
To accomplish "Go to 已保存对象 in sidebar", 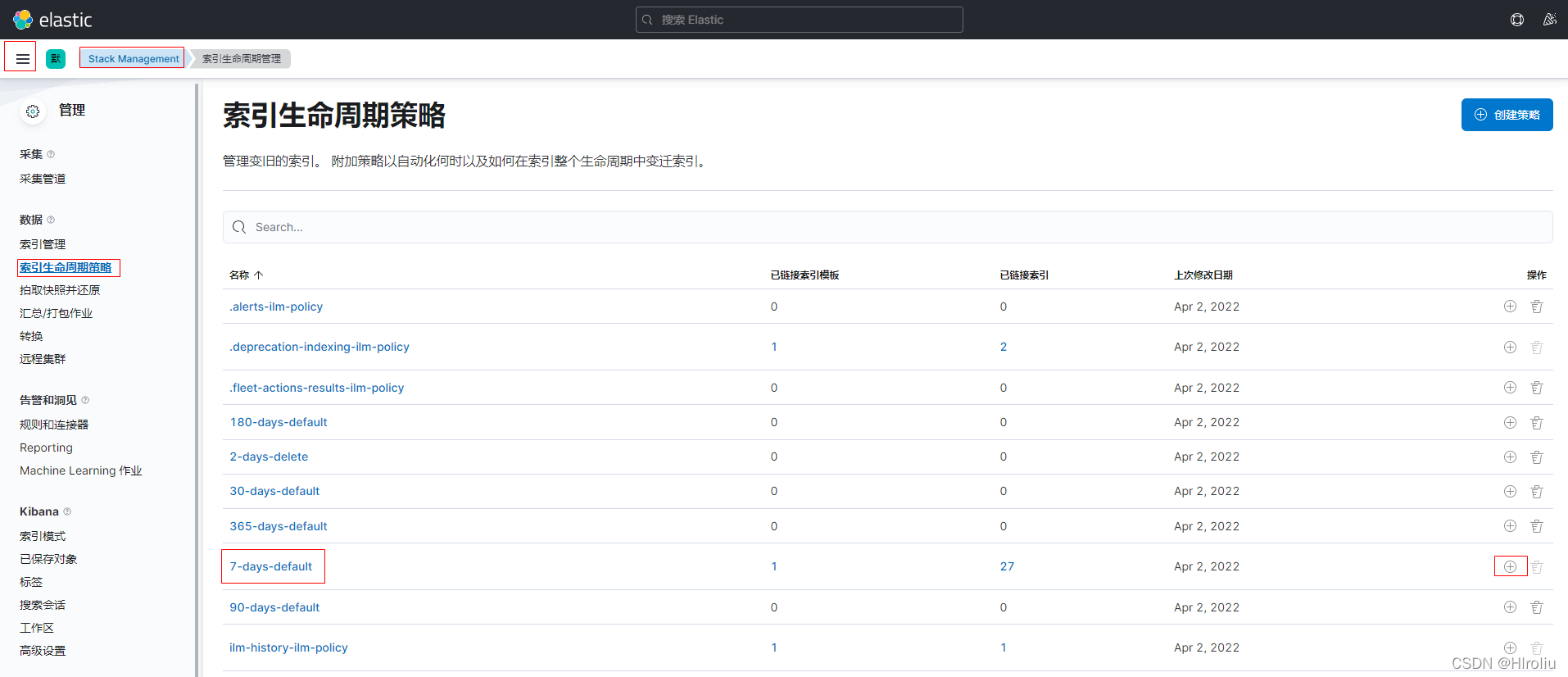I will tap(48, 559).
